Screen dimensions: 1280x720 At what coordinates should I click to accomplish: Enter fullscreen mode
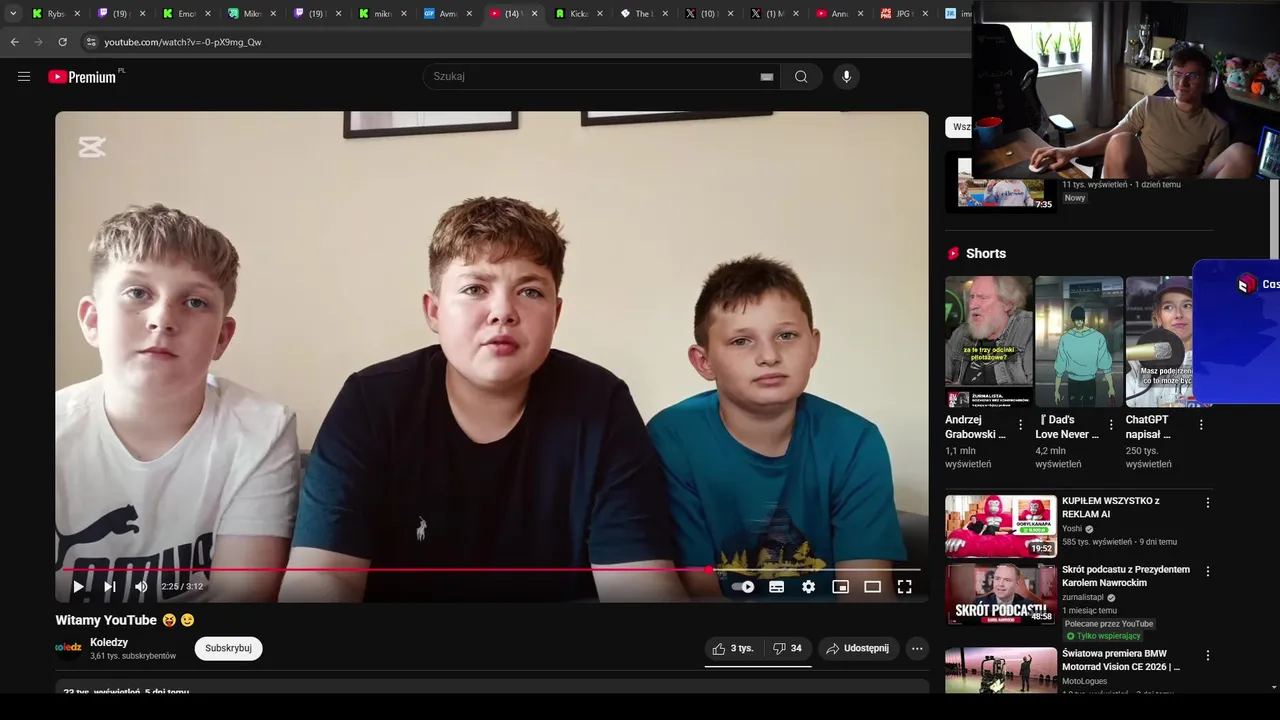click(x=904, y=587)
